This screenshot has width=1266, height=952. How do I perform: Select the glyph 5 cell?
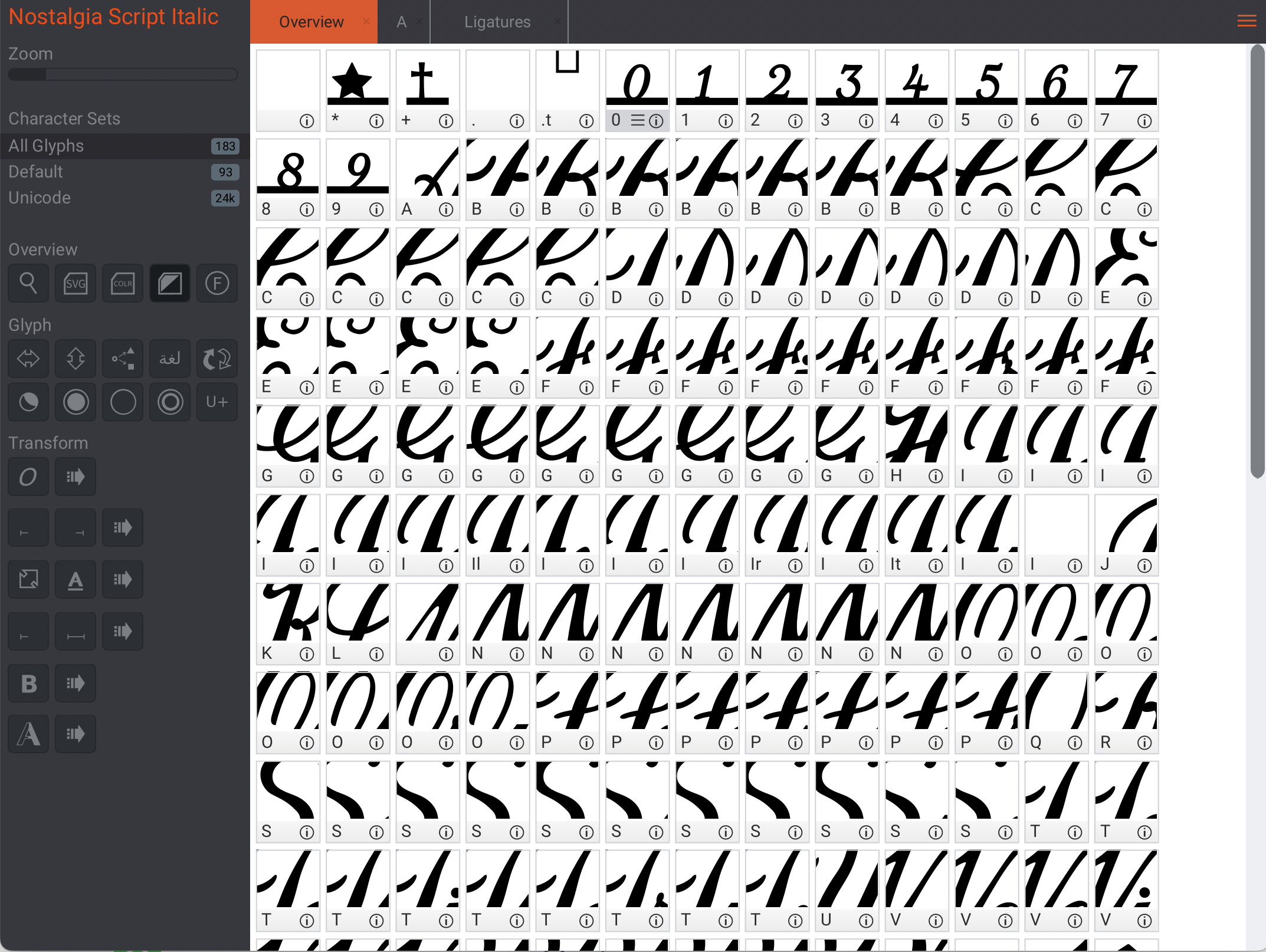pyautogui.click(x=986, y=90)
